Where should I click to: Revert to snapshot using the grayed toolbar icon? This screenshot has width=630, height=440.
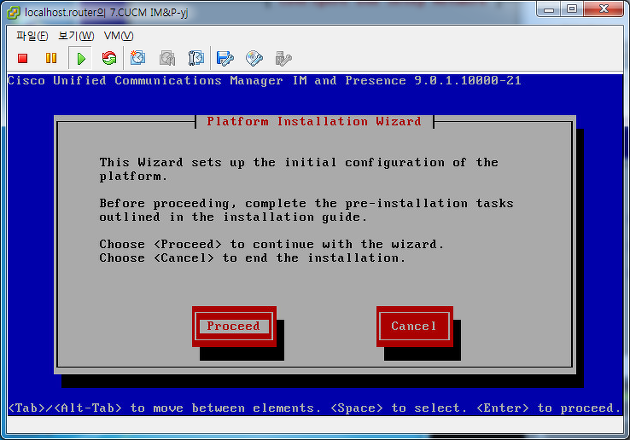coord(167,58)
